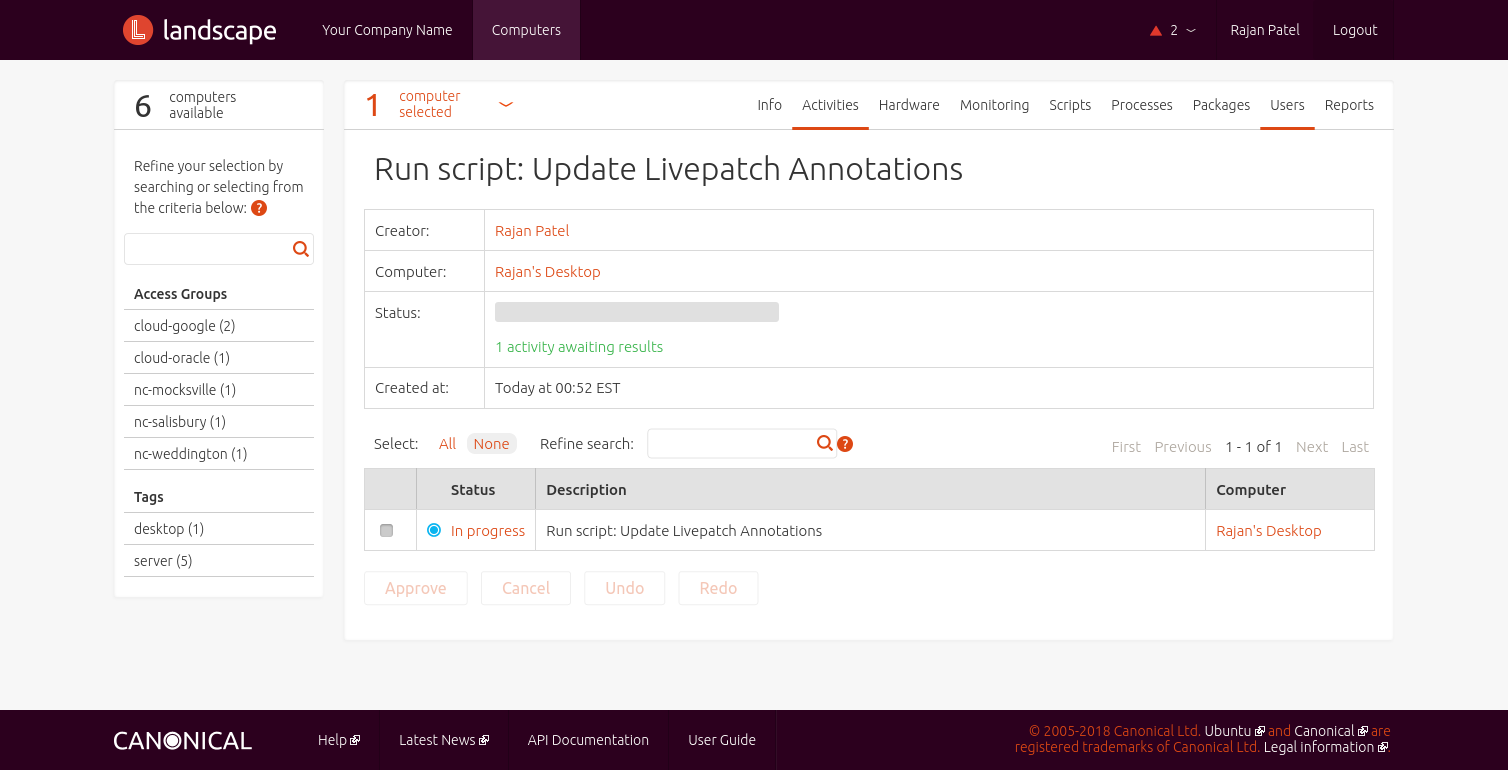1508x770 pixels.
Task: Open Rajan Patel account in header
Action: click(1265, 30)
